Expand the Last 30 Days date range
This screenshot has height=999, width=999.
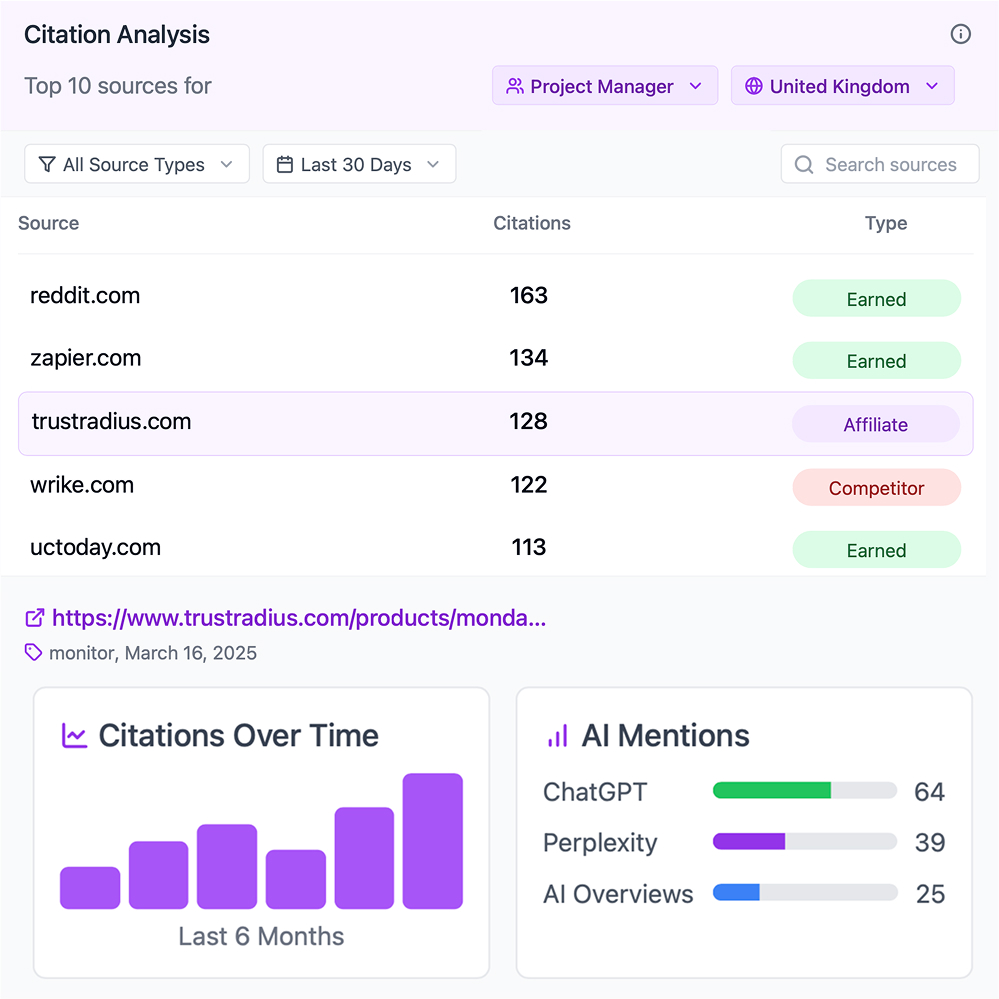coord(359,165)
